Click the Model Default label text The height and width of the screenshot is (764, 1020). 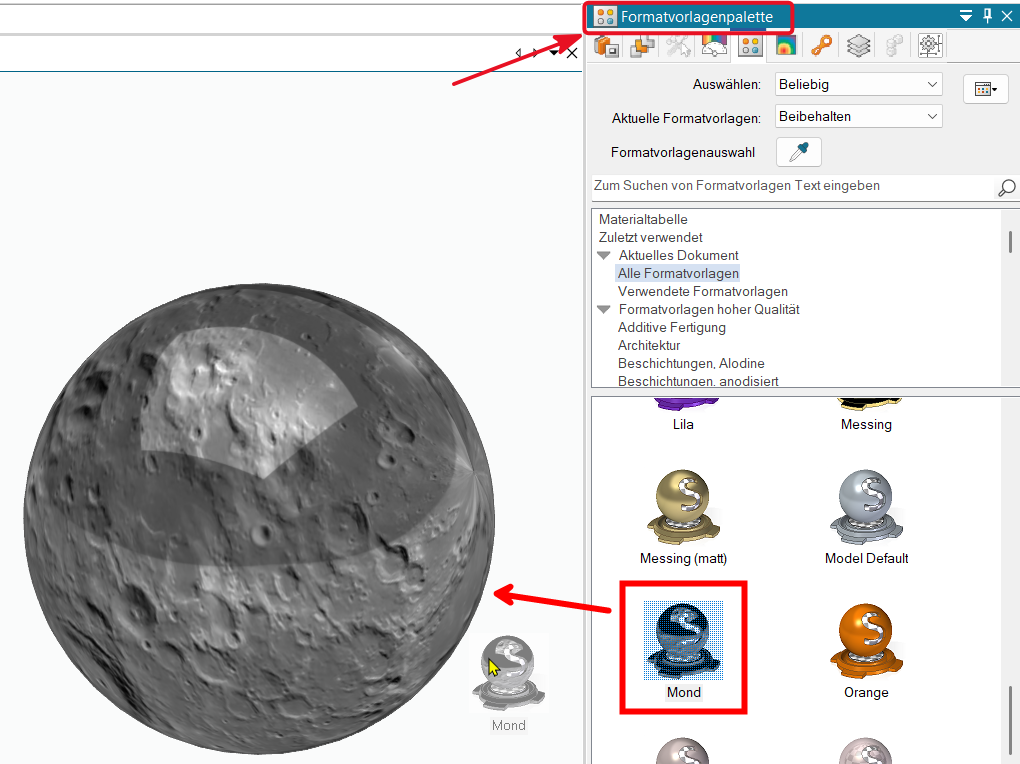866,558
